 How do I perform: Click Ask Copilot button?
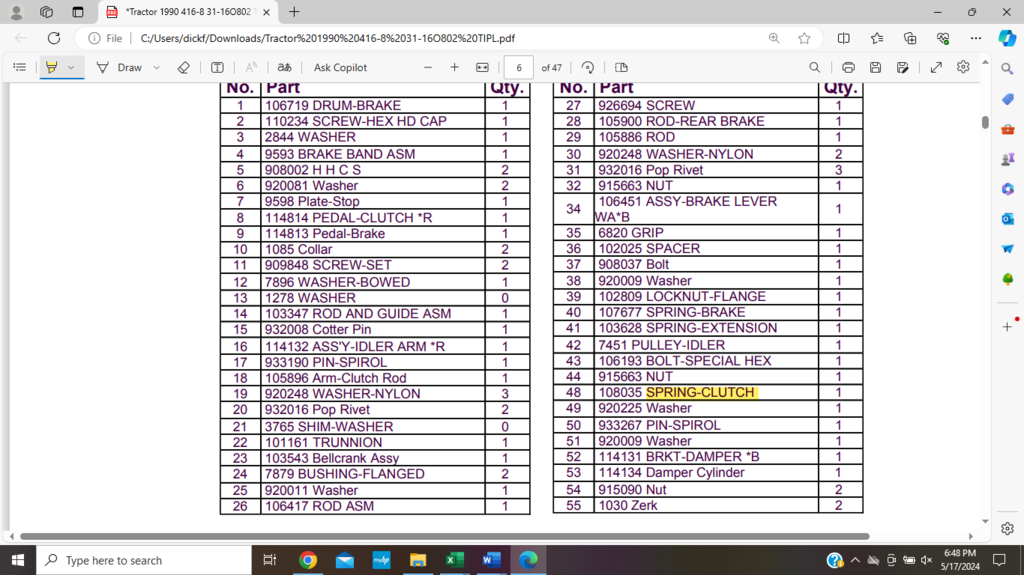pyautogui.click(x=340, y=67)
